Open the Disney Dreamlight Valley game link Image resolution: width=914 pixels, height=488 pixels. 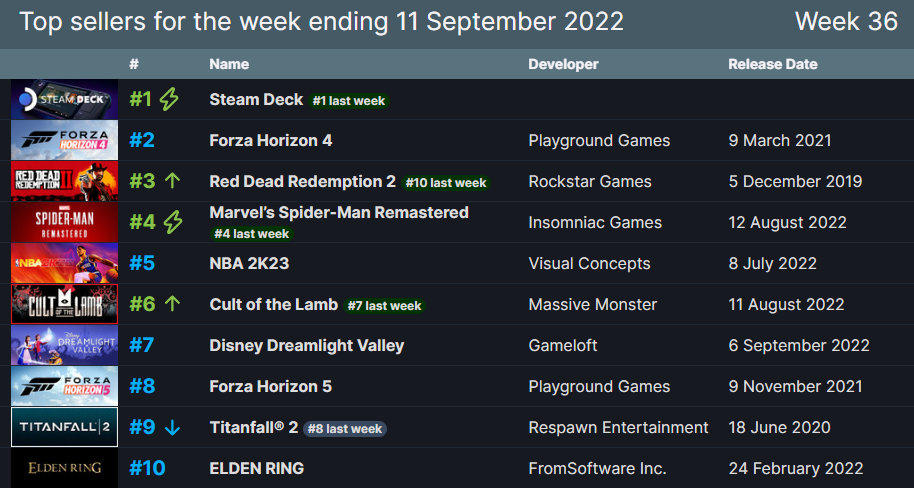pyautogui.click(x=307, y=345)
